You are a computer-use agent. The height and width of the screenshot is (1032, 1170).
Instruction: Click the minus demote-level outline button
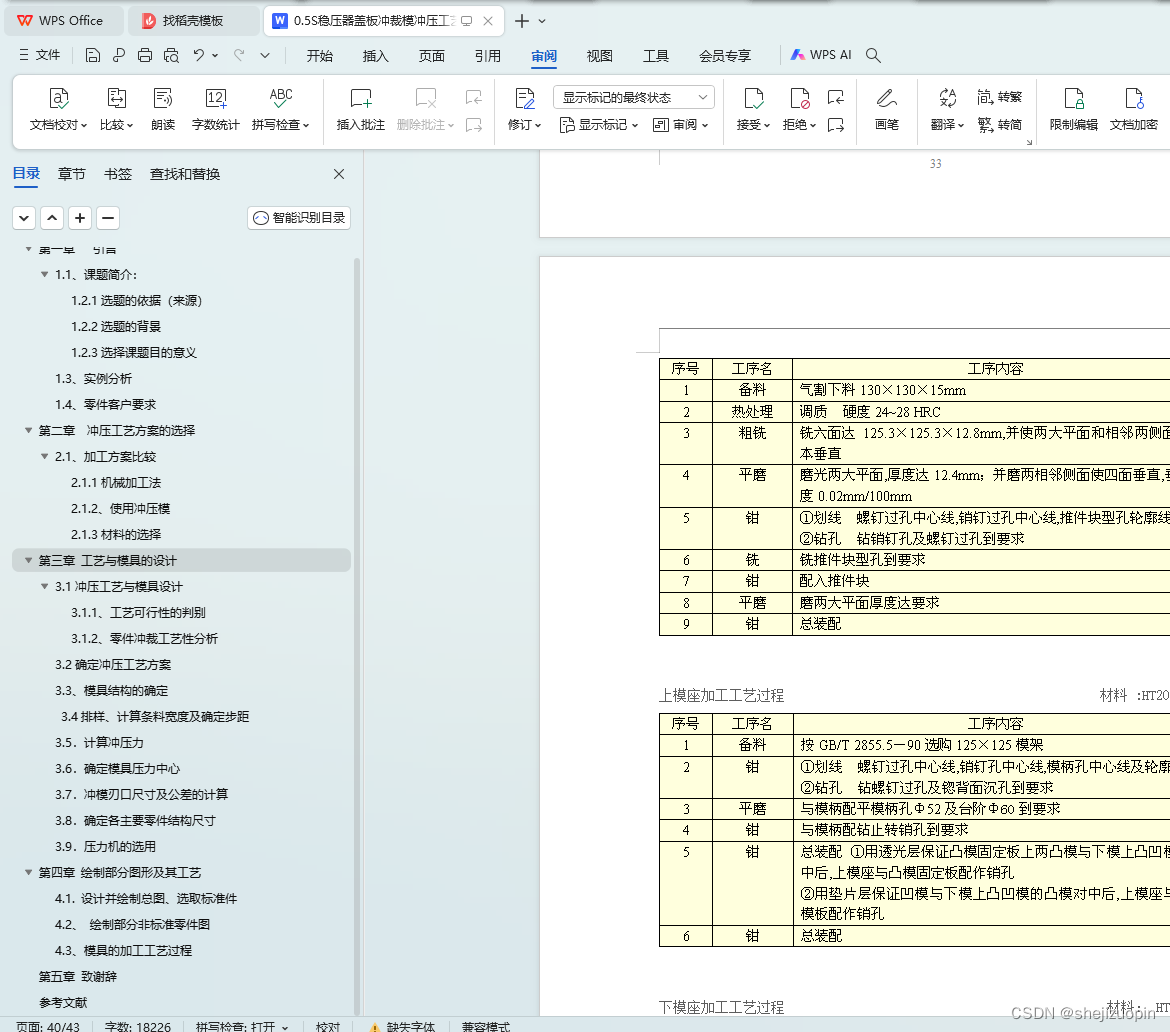tap(107, 218)
